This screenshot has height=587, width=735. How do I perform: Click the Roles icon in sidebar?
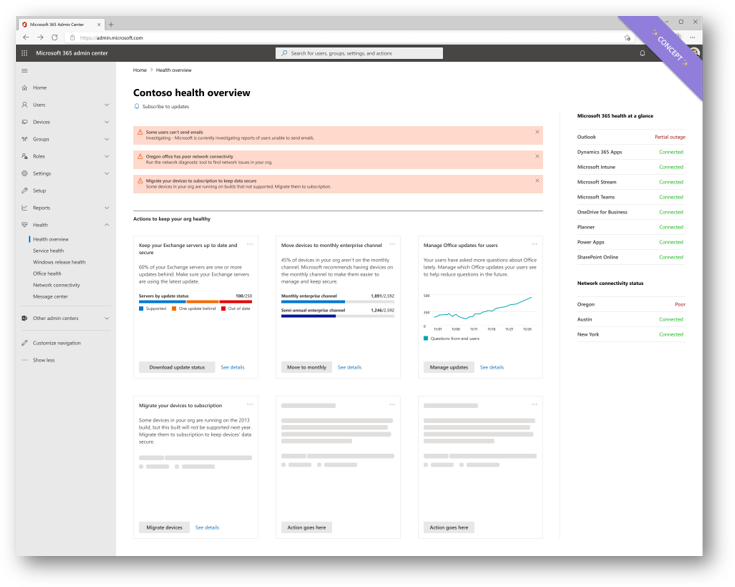[24, 156]
